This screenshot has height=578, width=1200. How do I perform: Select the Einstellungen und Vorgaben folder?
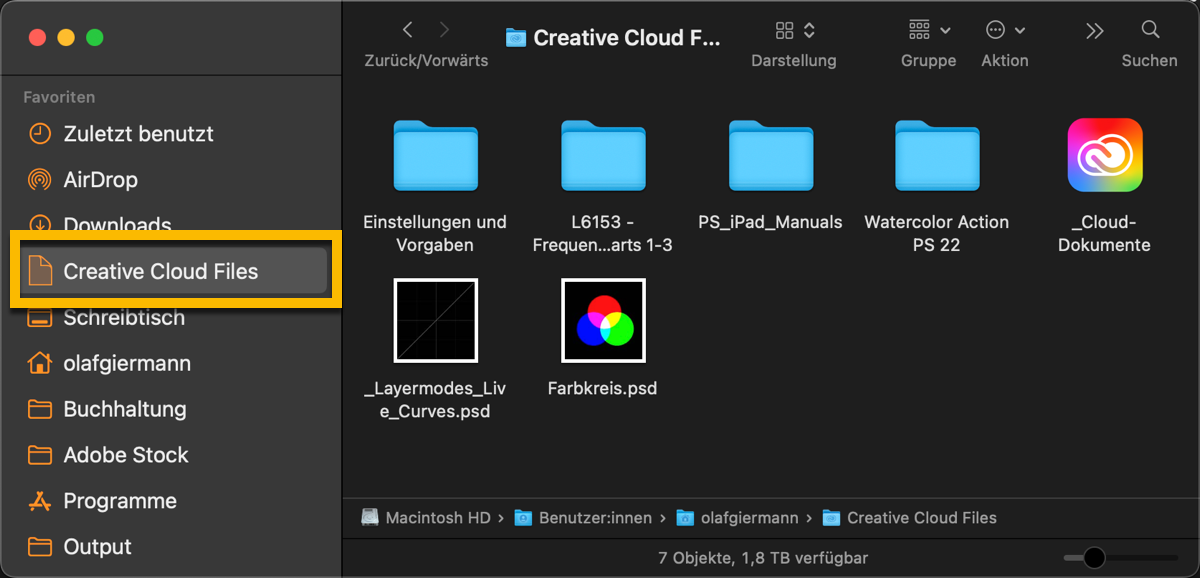click(x=435, y=155)
